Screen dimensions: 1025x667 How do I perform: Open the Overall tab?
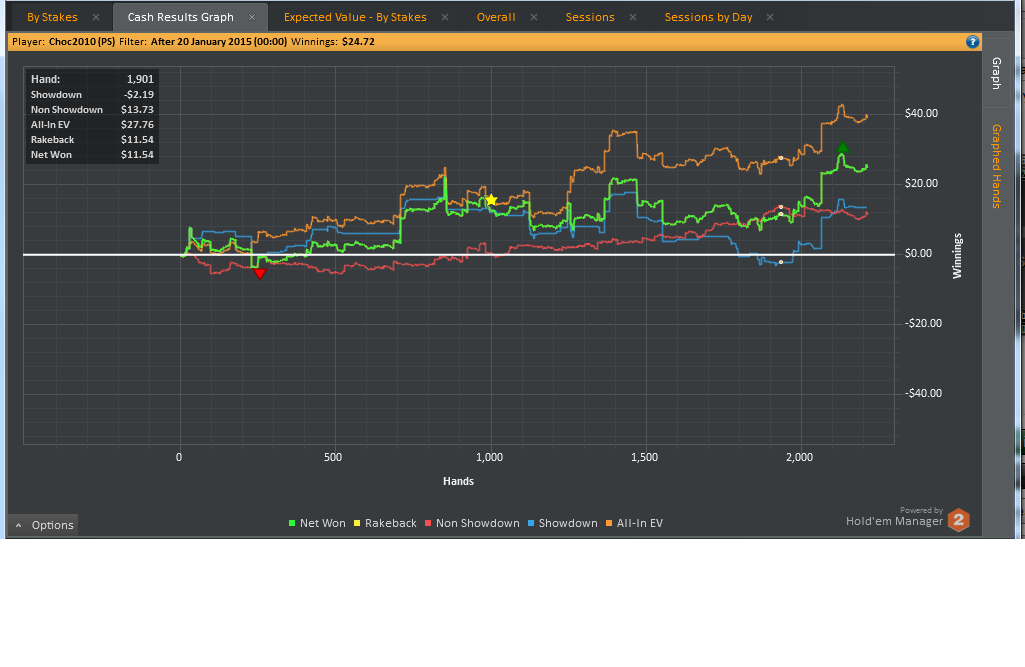pos(496,17)
